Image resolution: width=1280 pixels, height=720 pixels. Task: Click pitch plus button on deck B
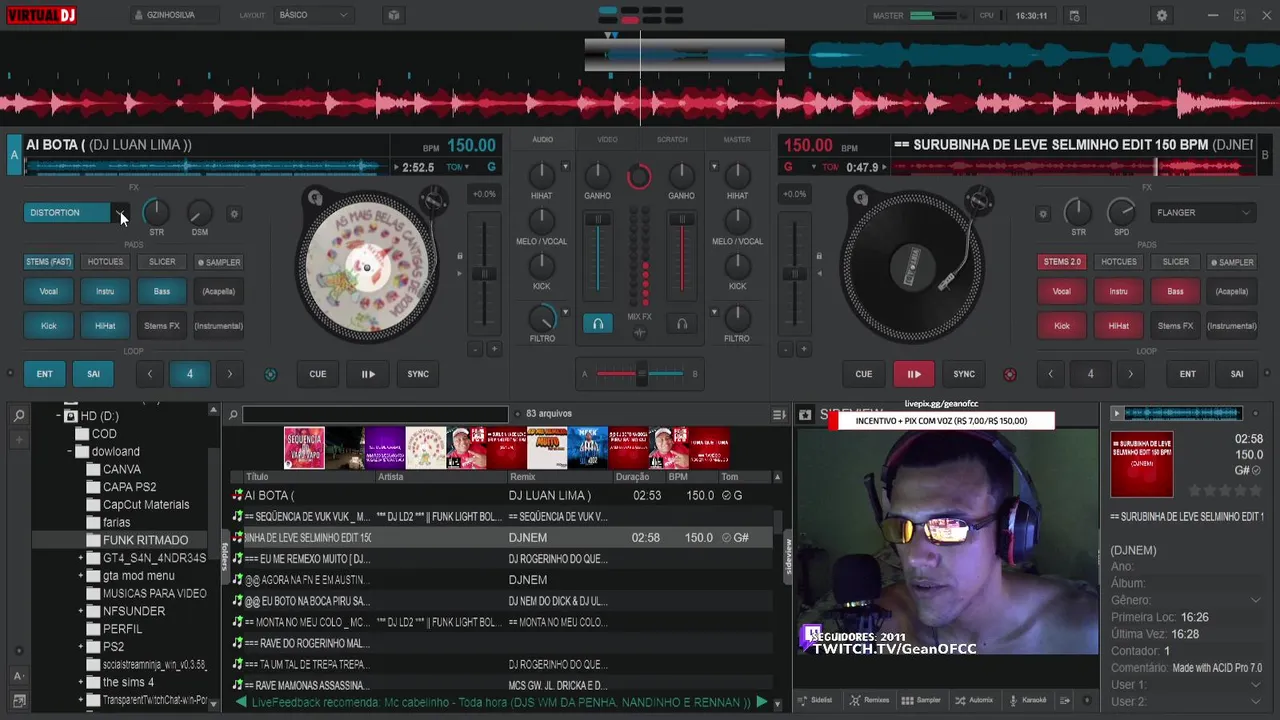point(804,349)
